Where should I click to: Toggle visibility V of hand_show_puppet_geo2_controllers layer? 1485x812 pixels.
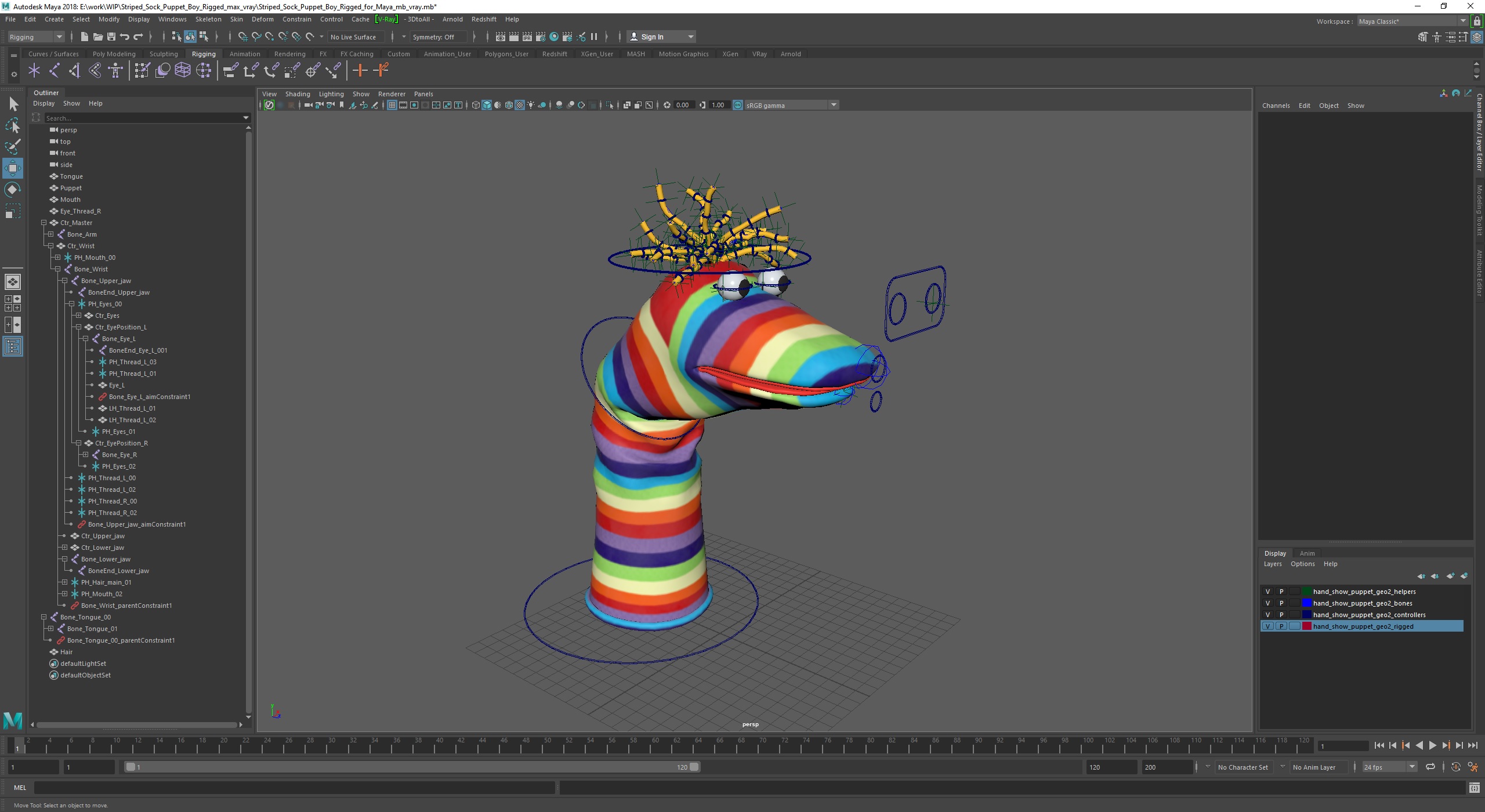click(x=1267, y=615)
